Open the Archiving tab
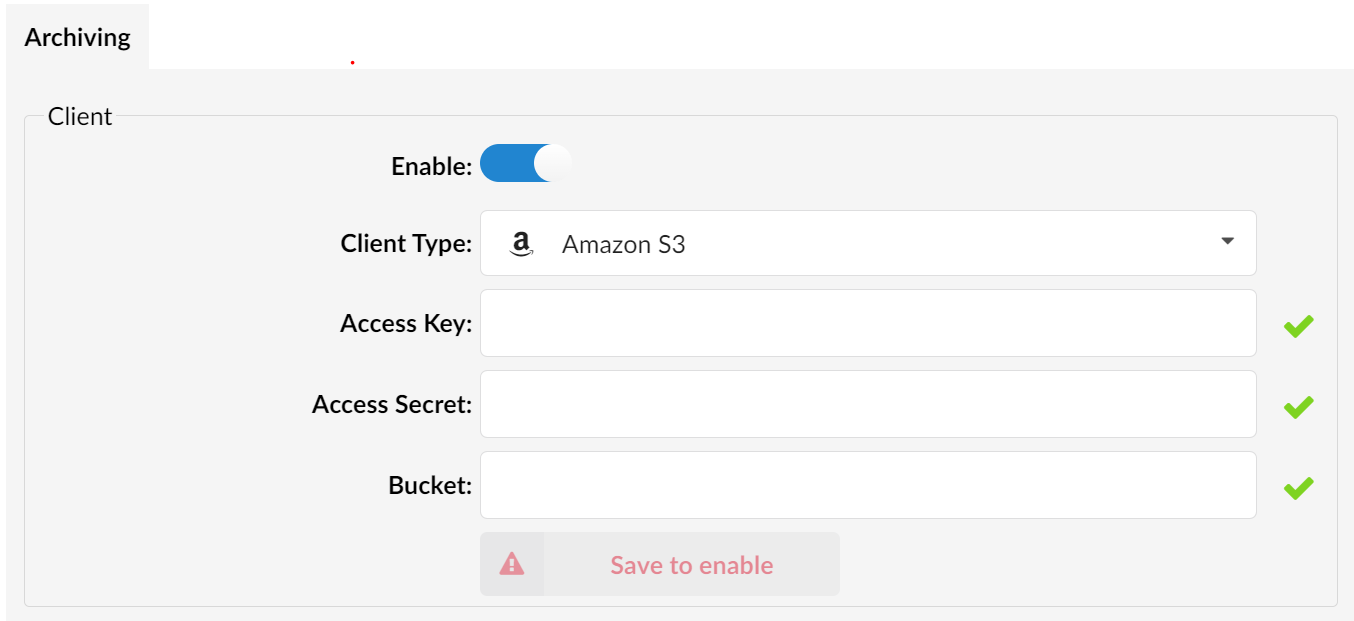The width and height of the screenshot is (1354, 621). [x=77, y=37]
